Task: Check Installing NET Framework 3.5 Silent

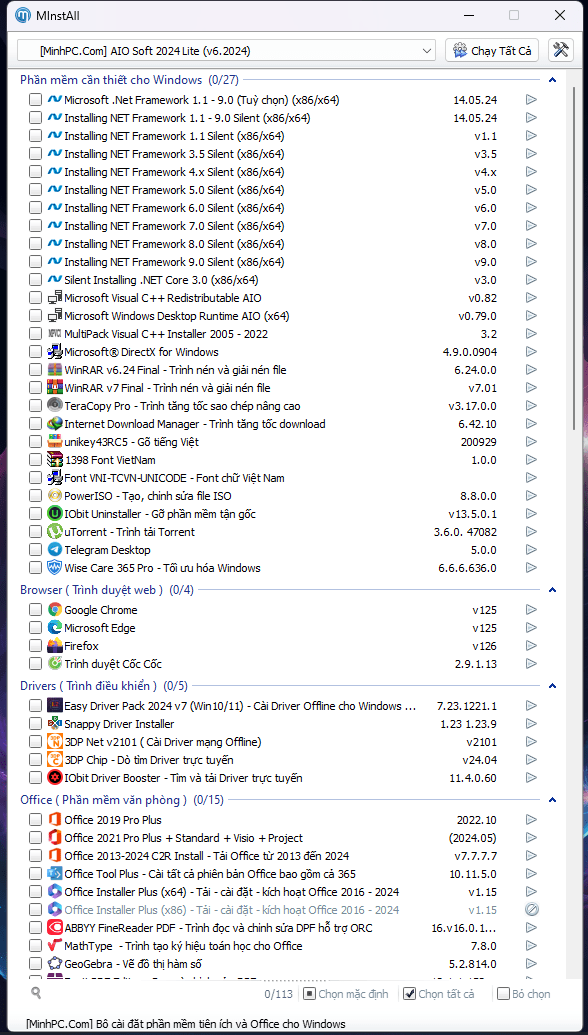Action: [x=35, y=154]
